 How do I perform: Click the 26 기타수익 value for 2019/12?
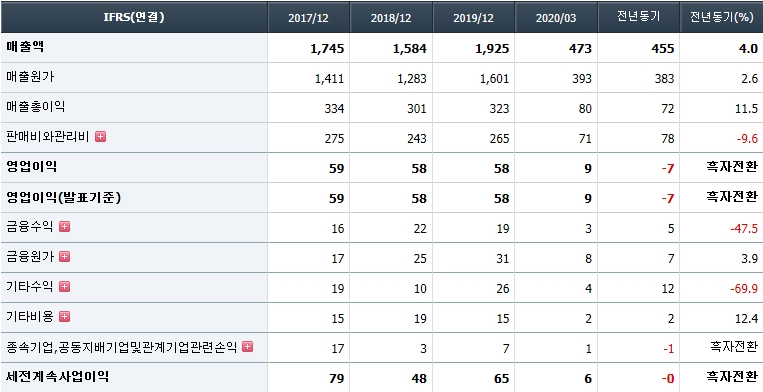point(503,289)
